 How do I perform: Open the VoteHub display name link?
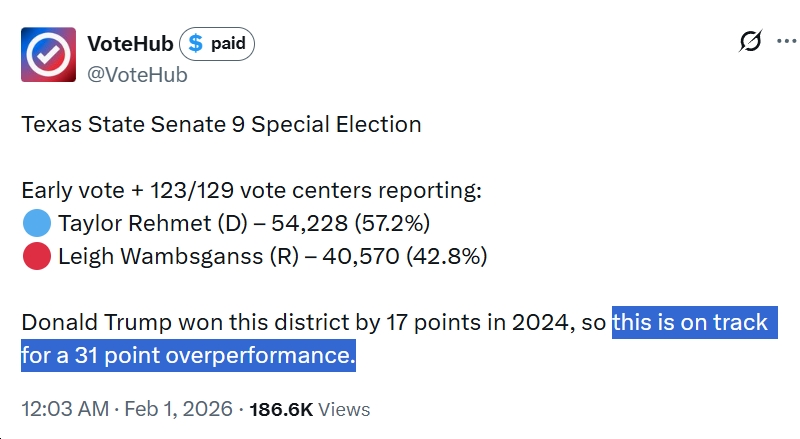[x=130, y=42]
